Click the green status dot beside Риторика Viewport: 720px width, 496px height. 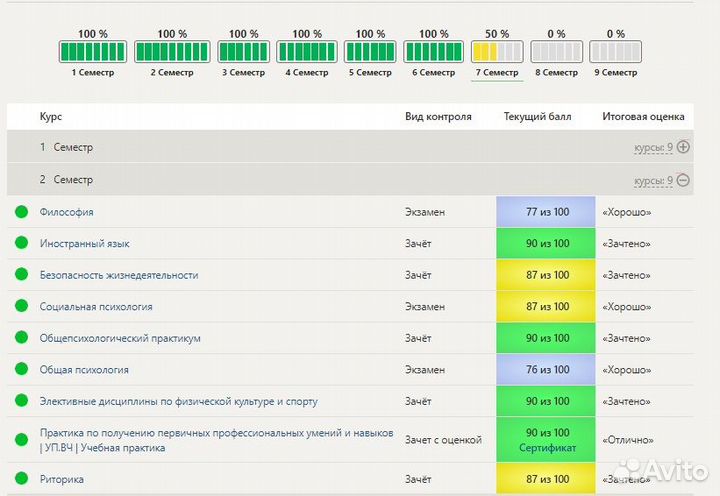(21, 480)
